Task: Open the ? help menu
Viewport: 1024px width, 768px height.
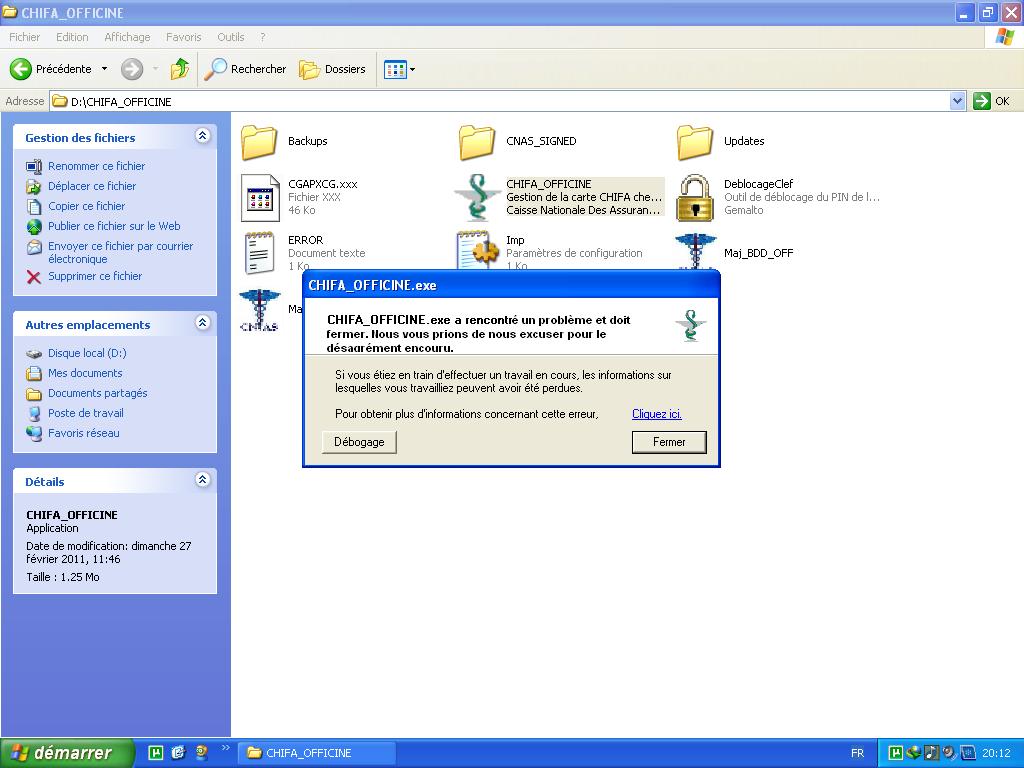Action: [x=263, y=37]
